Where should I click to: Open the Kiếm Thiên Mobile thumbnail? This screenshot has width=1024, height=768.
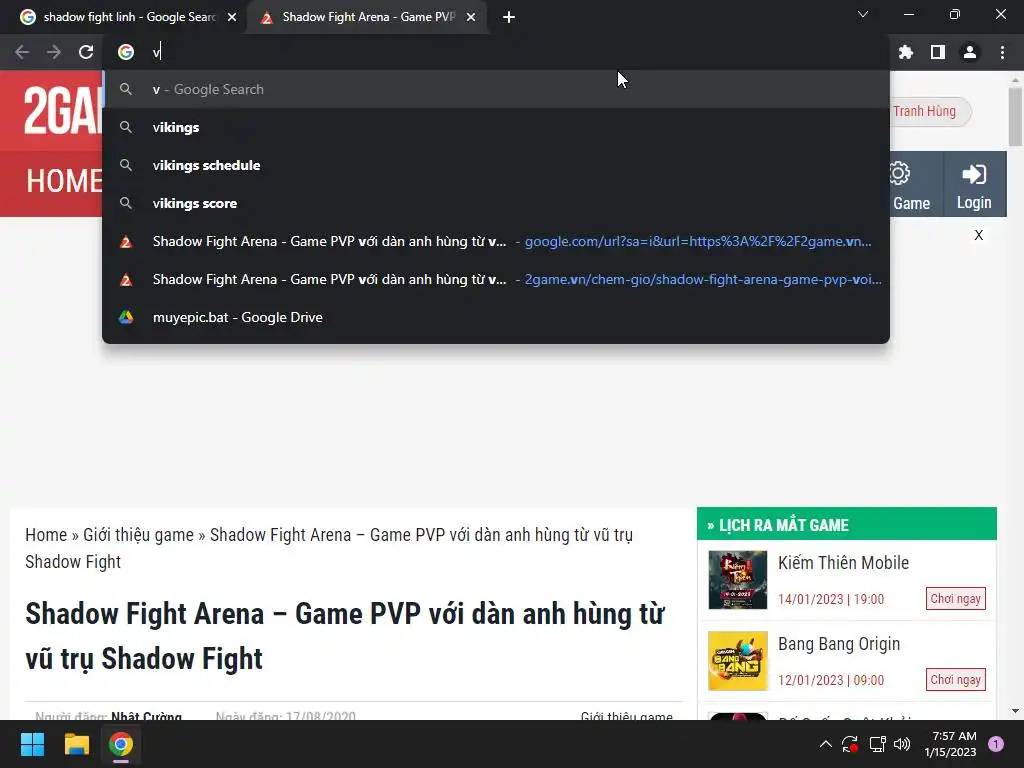click(x=737, y=579)
